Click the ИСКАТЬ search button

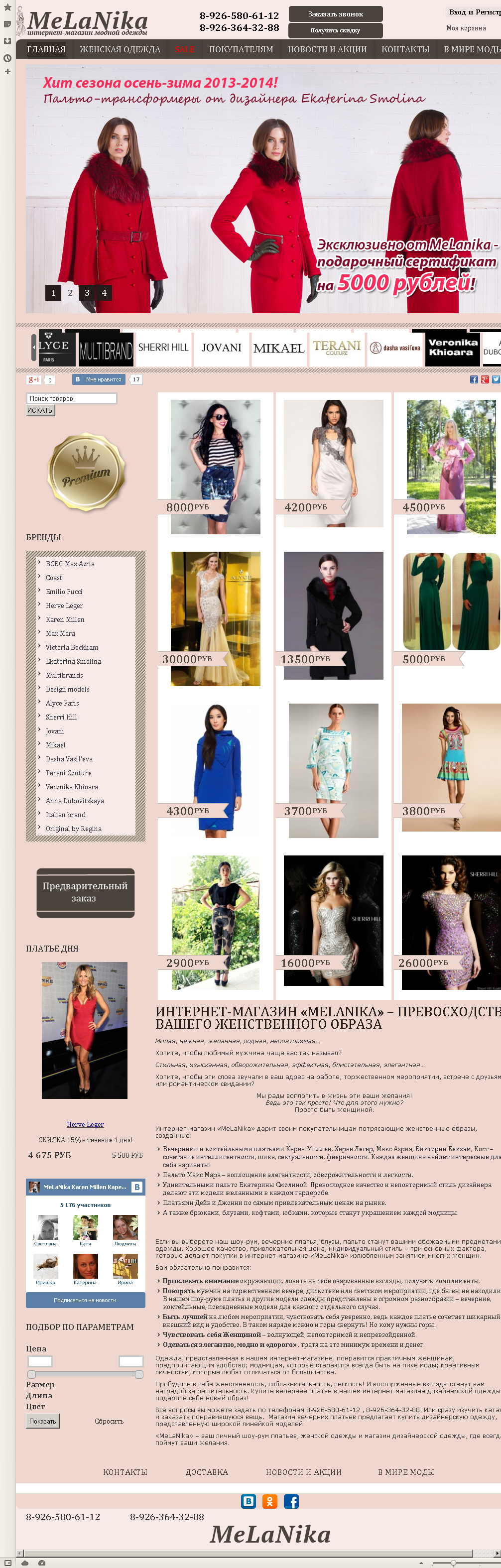tap(40, 410)
